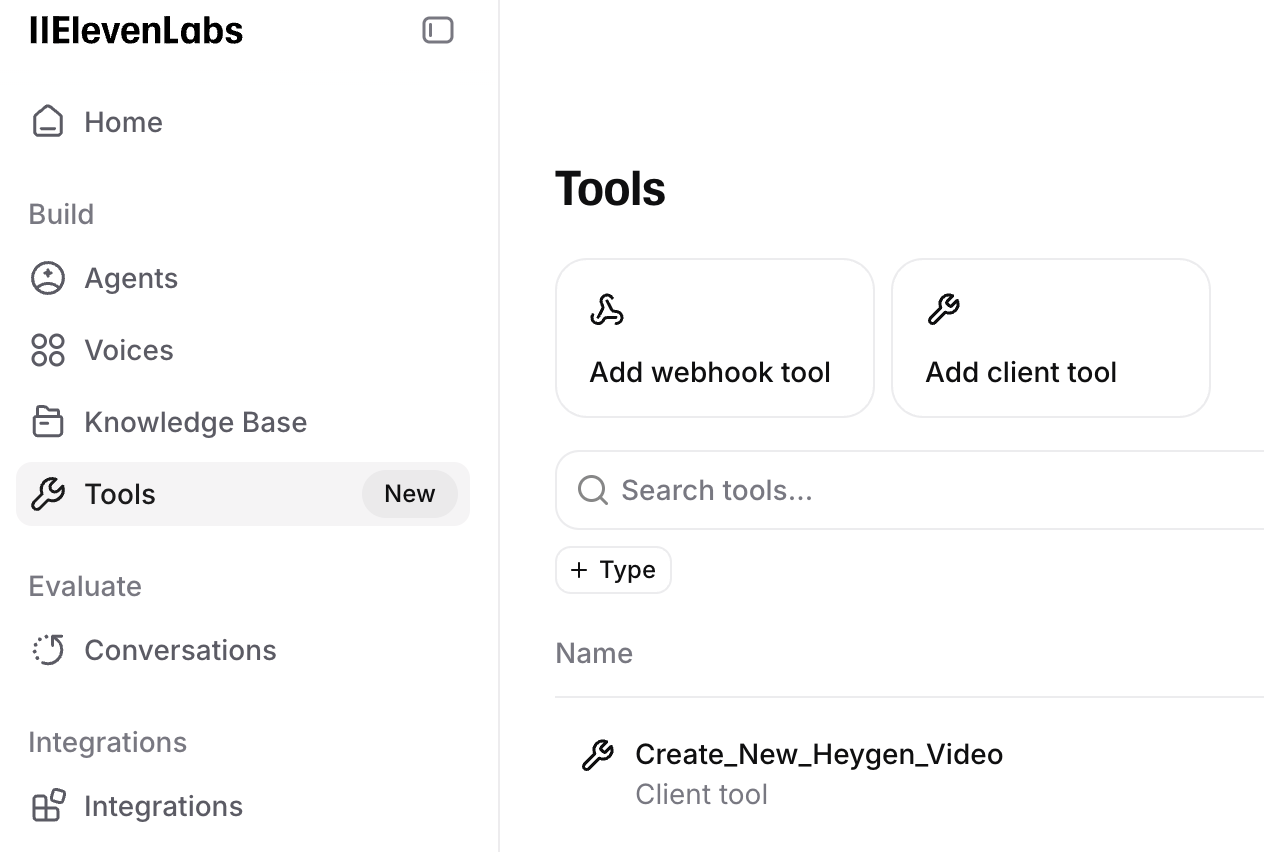Click the magnifier icon in the search bar
This screenshot has width=1264, height=852.
pyautogui.click(x=592, y=489)
